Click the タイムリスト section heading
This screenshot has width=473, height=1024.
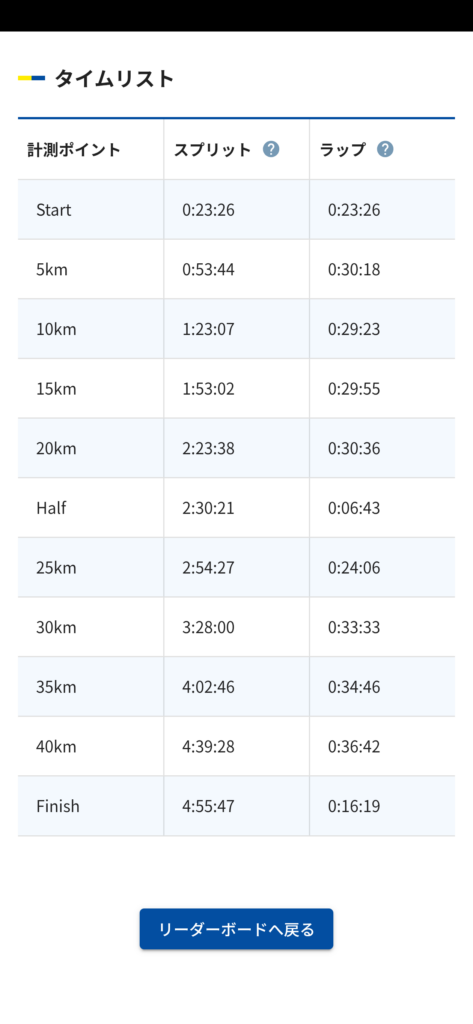tap(114, 78)
